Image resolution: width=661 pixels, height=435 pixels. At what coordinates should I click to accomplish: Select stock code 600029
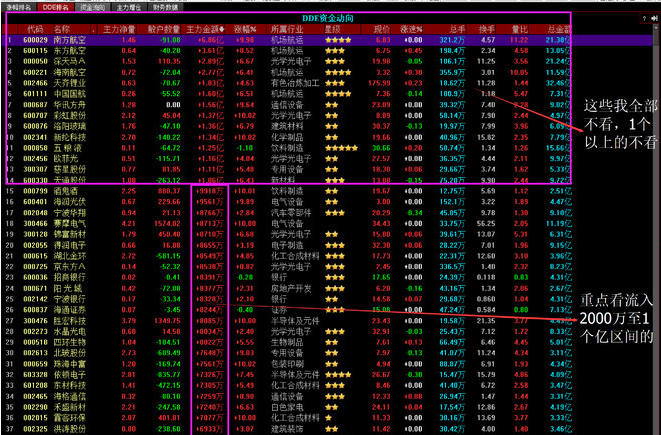tap(35, 40)
